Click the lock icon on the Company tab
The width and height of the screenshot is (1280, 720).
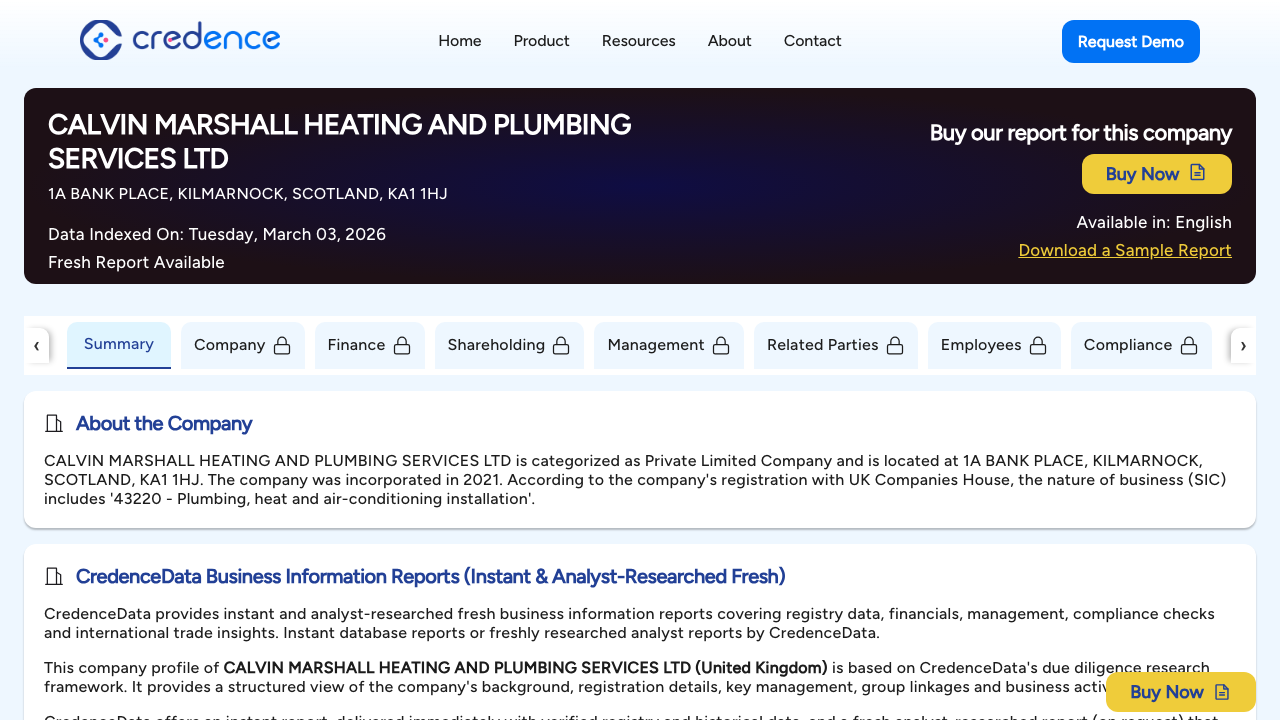pyautogui.click(x=283, y=344)
